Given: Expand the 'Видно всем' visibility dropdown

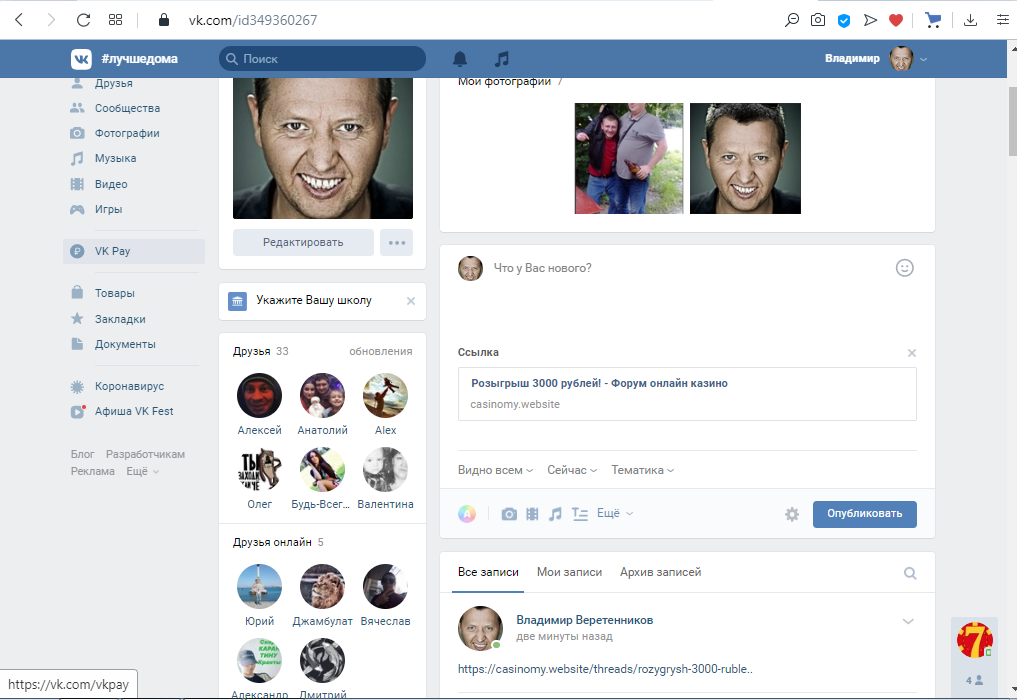Looking at the screenshot, I should 495,470.
